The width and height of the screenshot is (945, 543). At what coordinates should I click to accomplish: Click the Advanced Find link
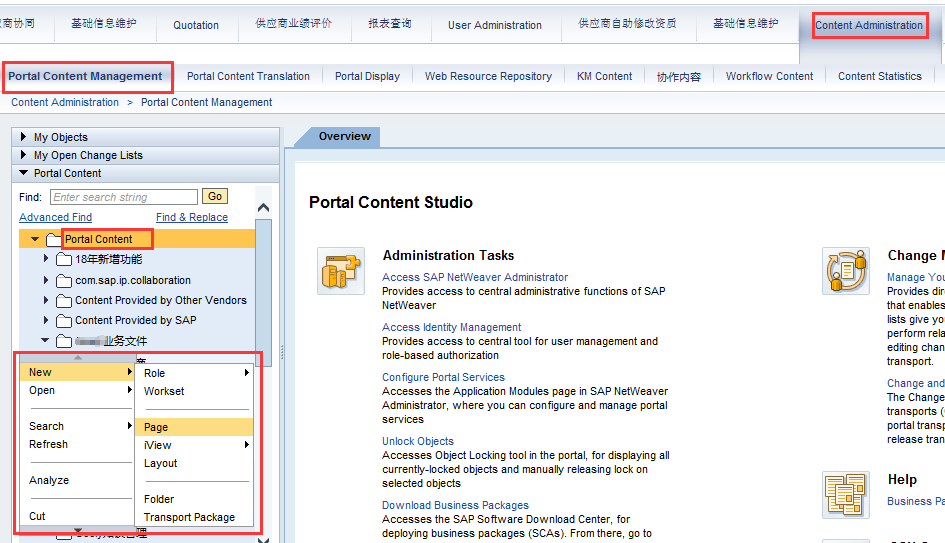click(55, 218)
